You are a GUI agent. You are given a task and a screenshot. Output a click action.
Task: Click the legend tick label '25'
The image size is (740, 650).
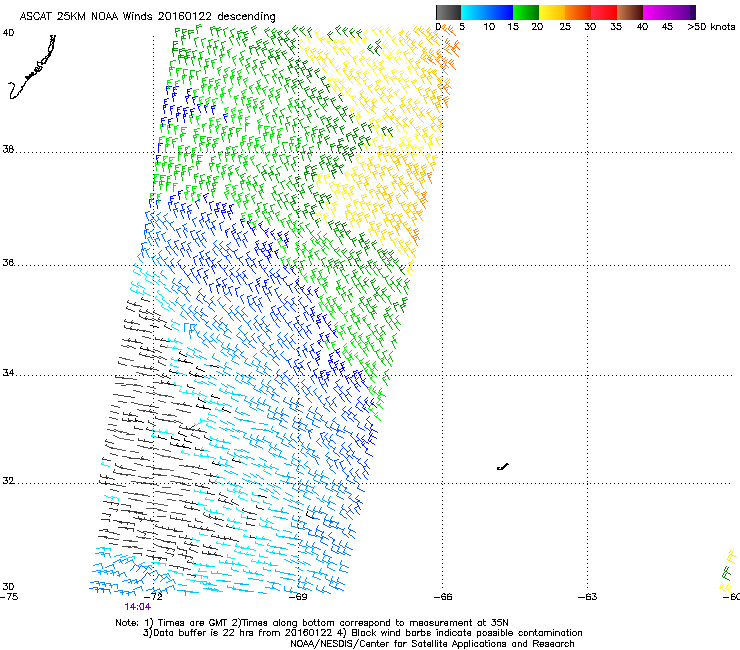tap(565, 26)
